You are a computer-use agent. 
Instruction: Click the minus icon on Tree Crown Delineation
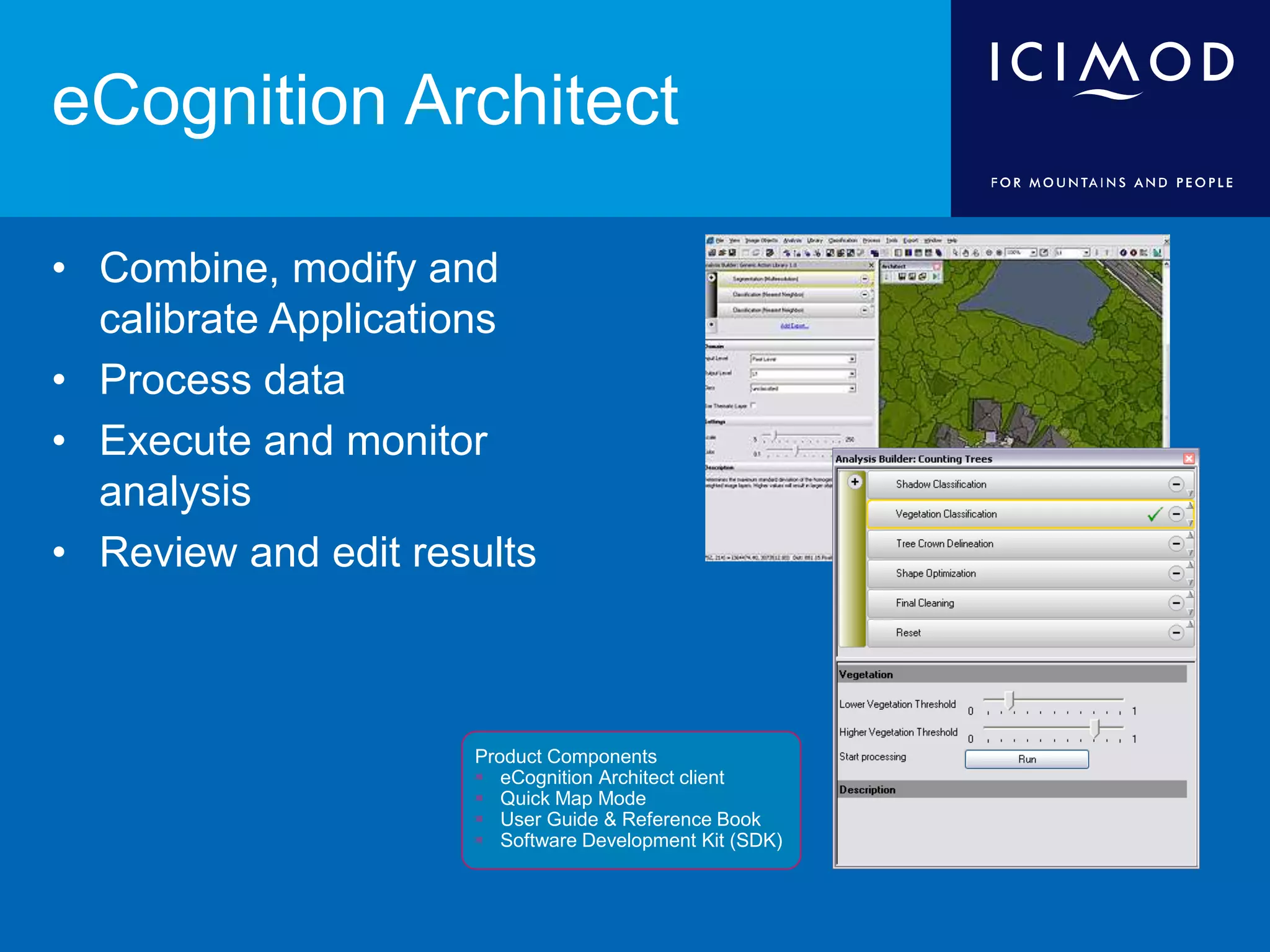tap(1175, 544)
